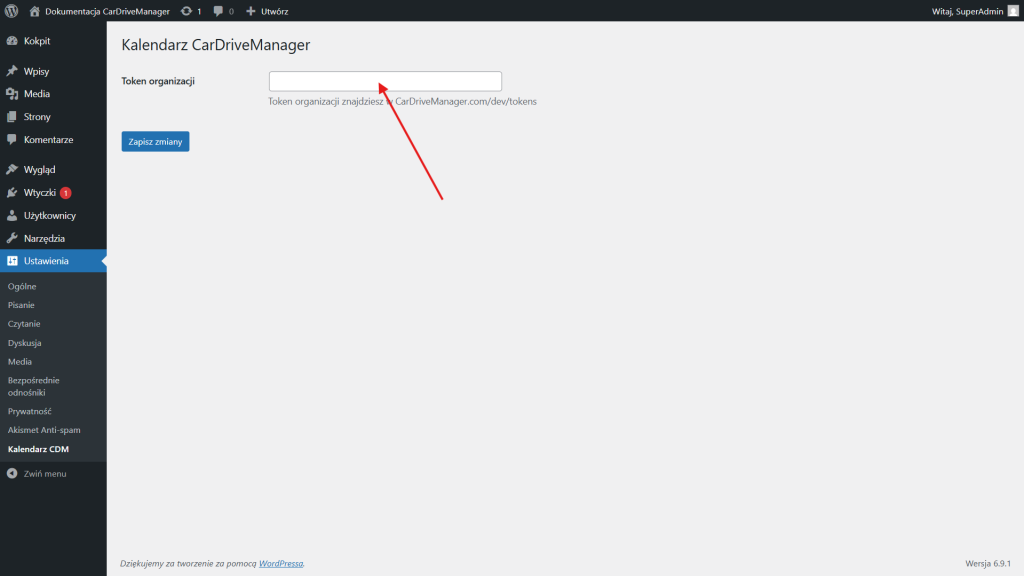Click the Utwórz plus icon
Screen dimensions: 1024x576
(x=251, y=11)
